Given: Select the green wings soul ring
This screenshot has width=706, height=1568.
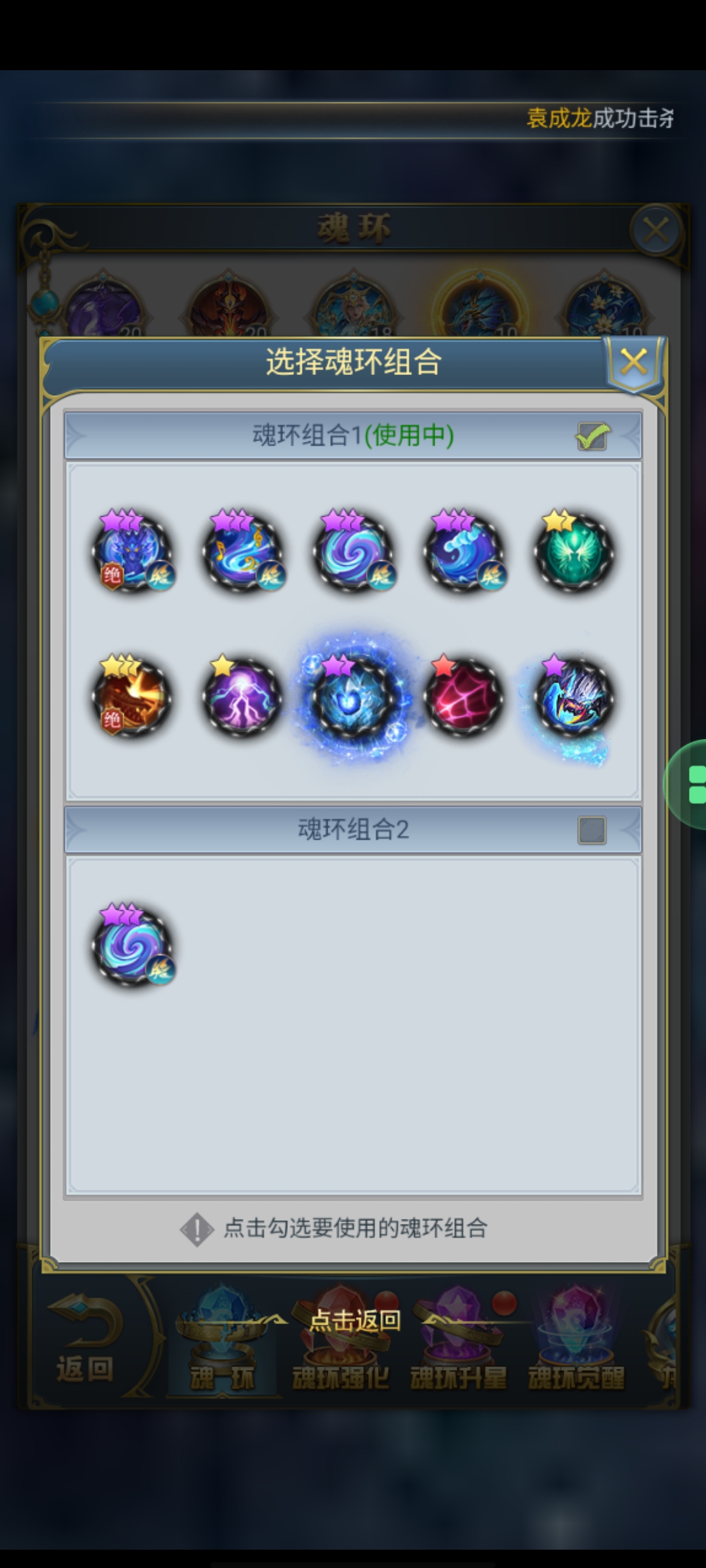Looking at the screenshot, I should [x=574, y=553].
